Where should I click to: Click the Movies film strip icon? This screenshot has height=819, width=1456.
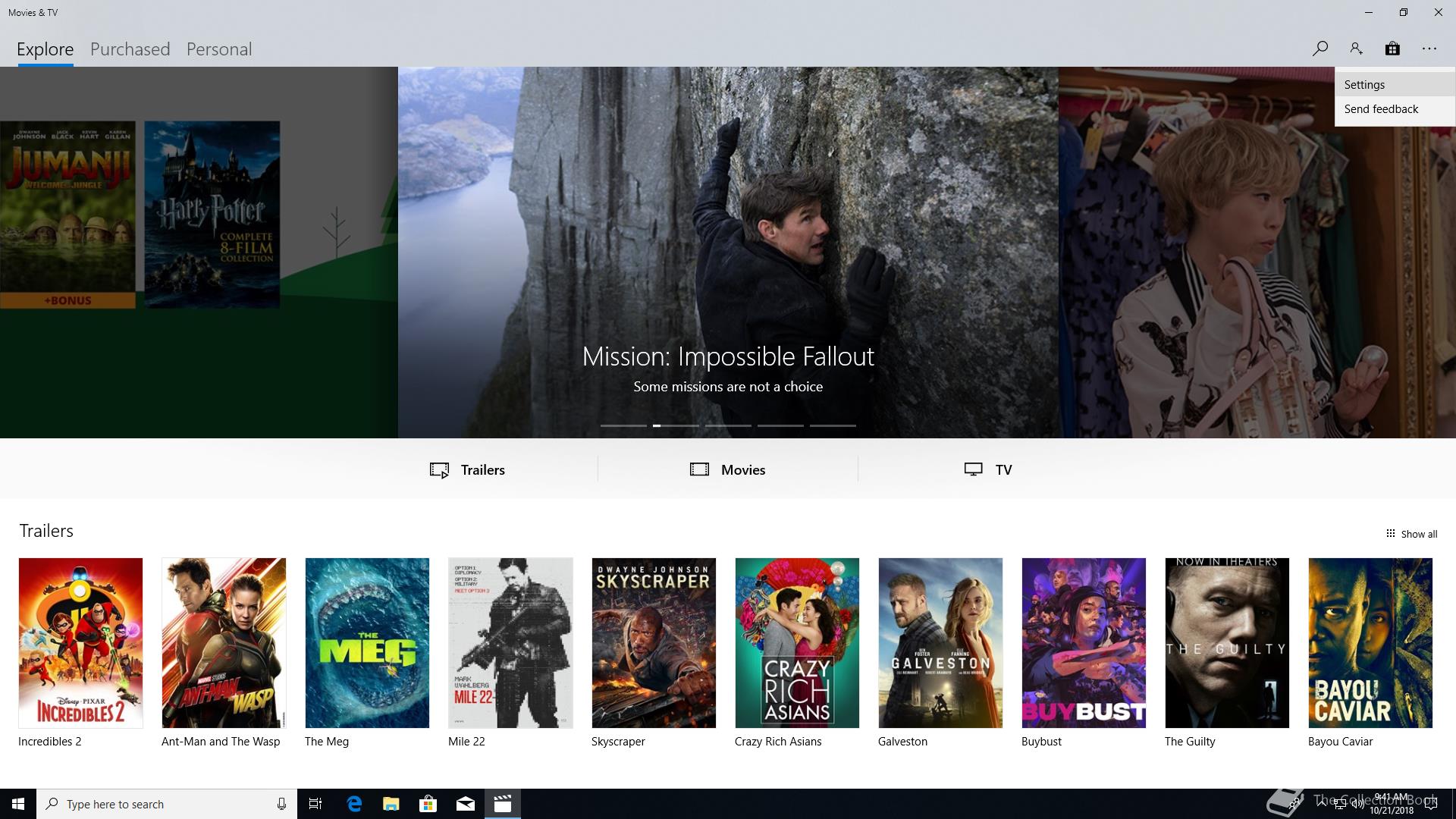pos(699,469)
